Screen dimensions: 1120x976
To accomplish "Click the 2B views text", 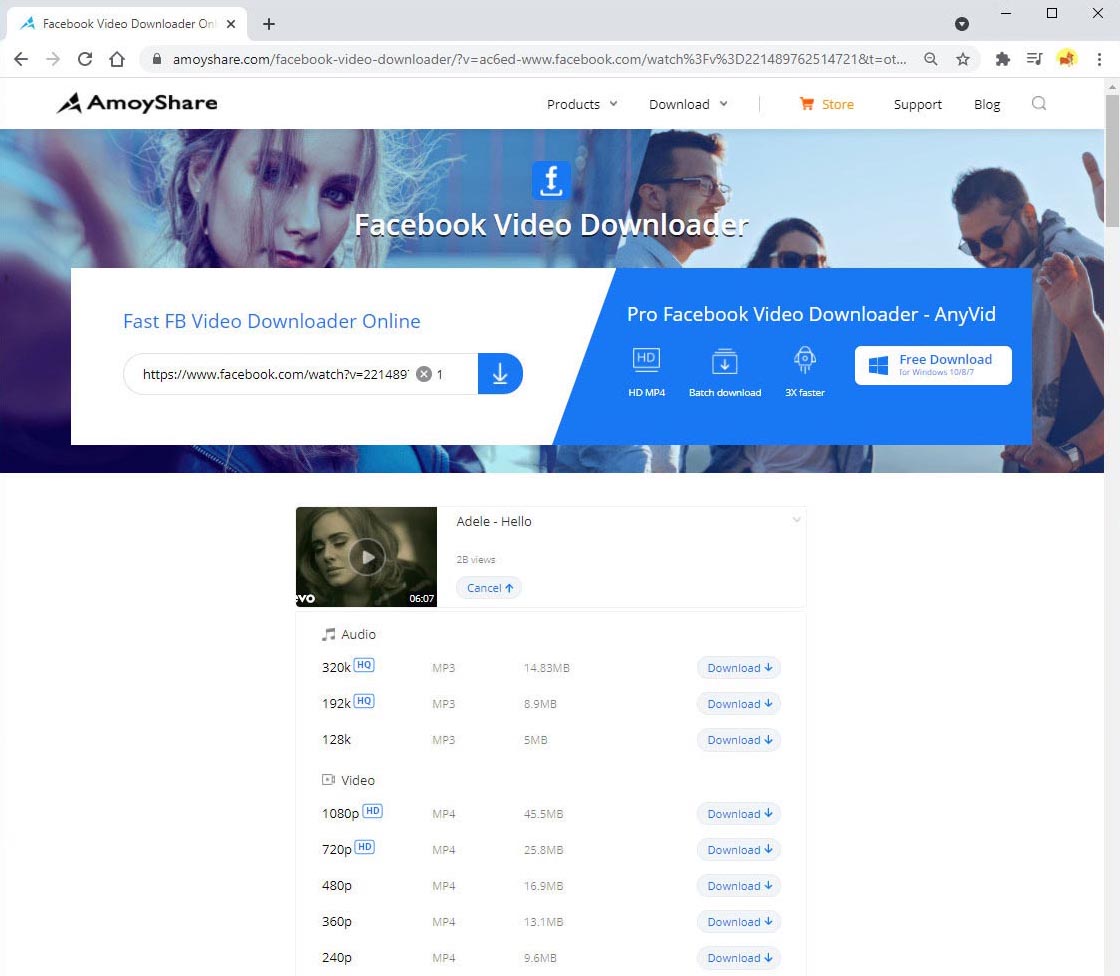I will [x=476, y=559].
